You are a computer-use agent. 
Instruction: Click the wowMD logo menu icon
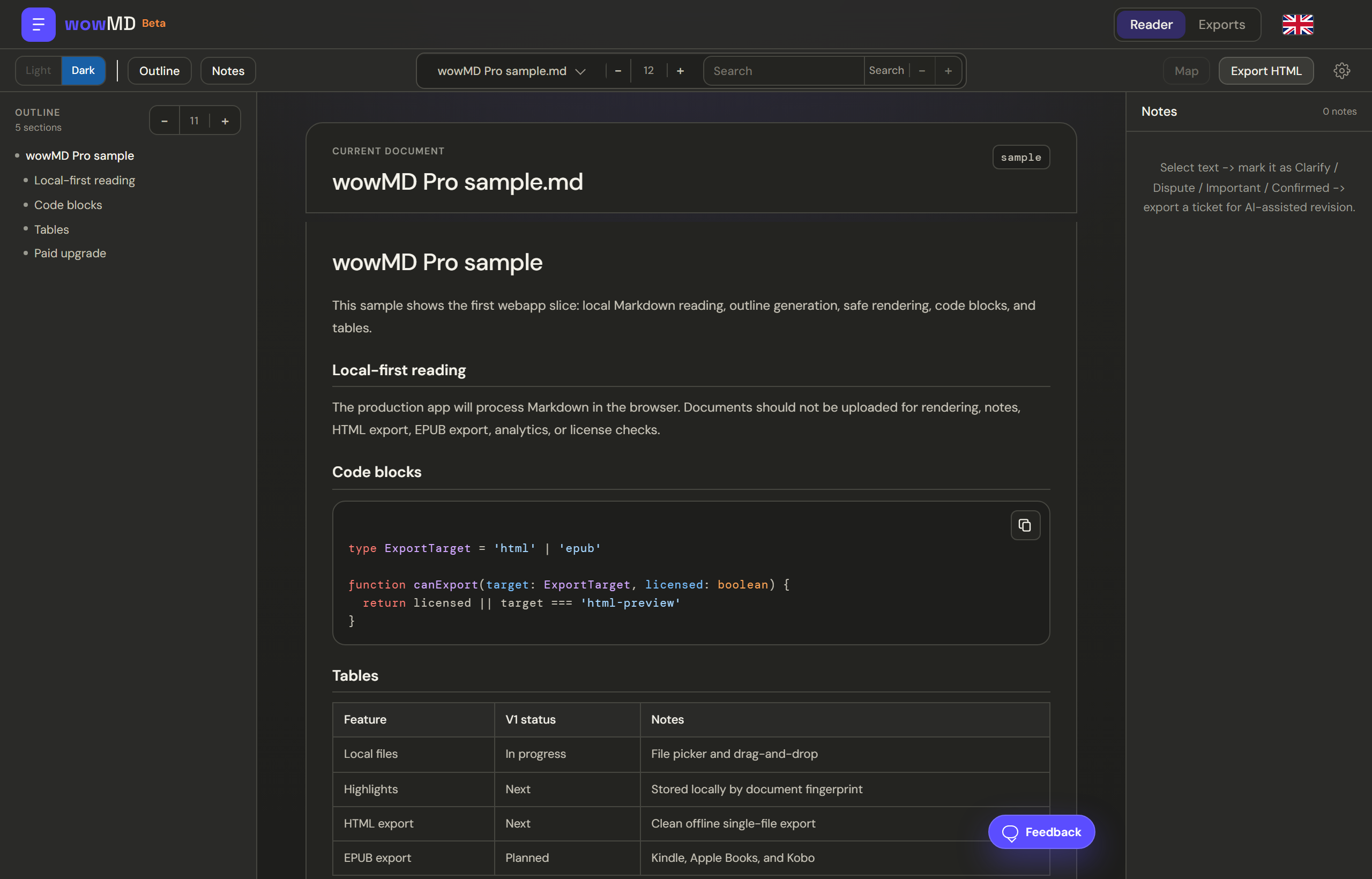coord(38,25)
